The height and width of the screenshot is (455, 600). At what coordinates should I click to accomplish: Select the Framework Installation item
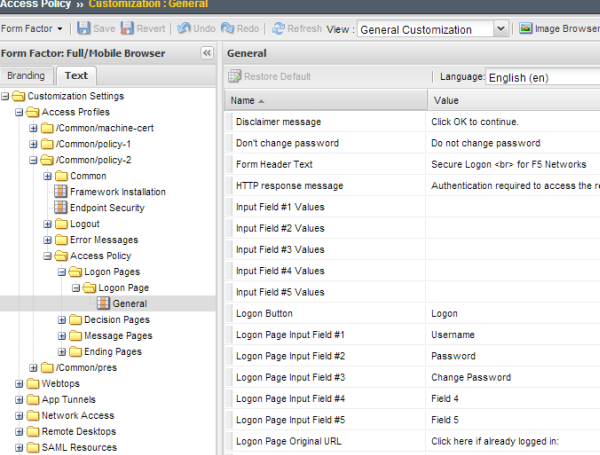click(117, 192)
